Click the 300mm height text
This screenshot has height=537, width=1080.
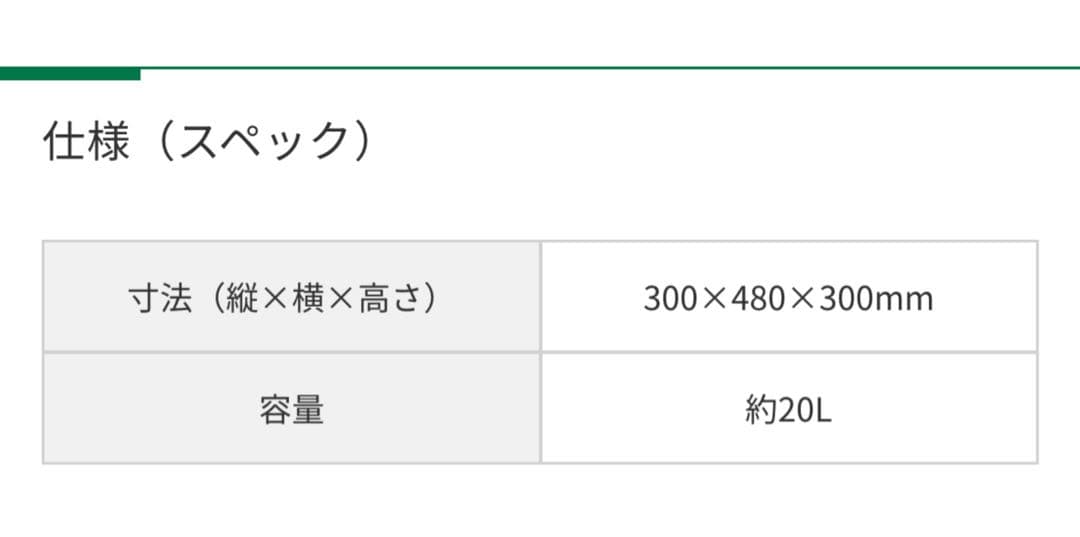(x=876, y=298)
